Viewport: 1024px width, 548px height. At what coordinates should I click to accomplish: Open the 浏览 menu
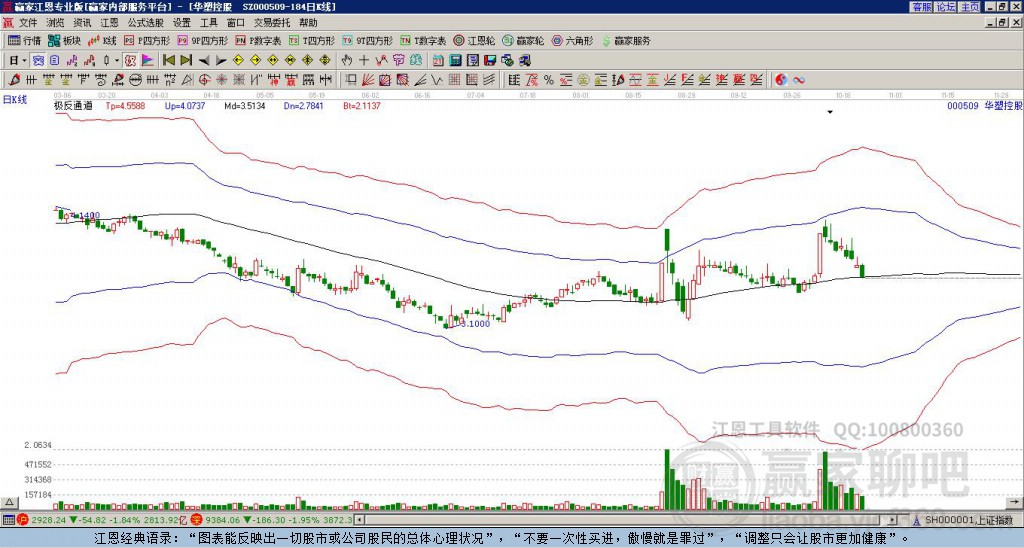(55, 23)
